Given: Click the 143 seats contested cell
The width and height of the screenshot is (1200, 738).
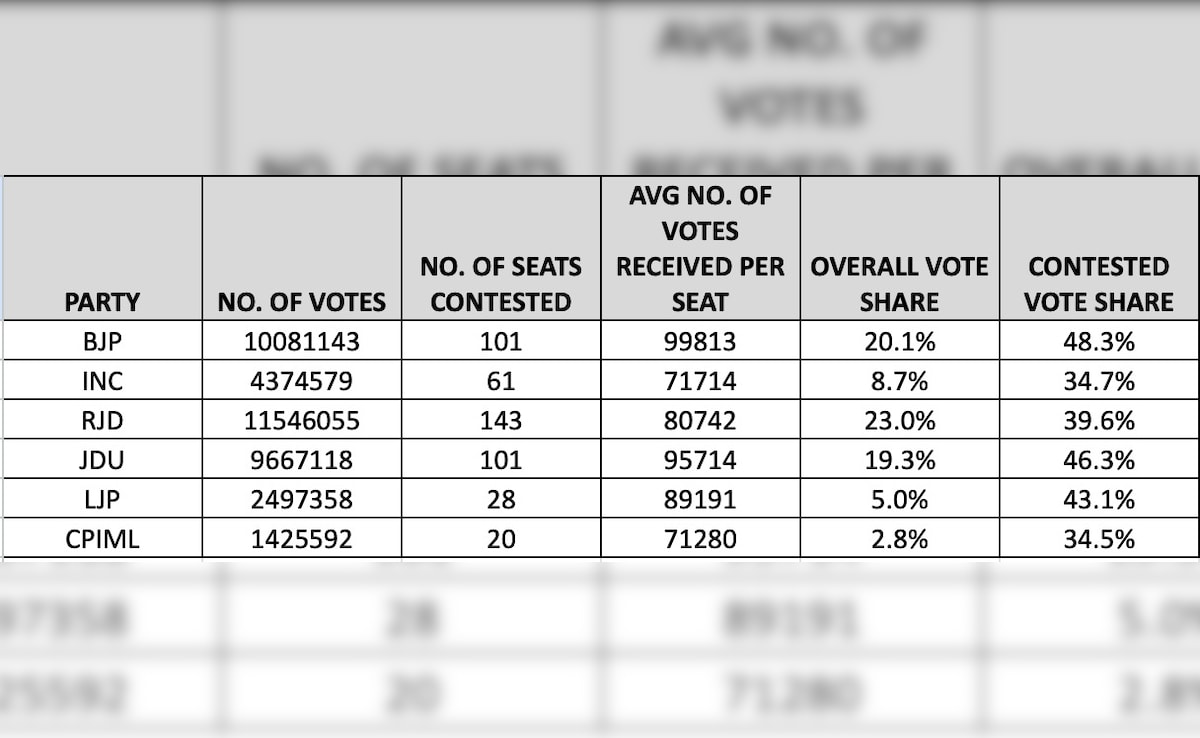Looking at the screenshot, I should (501, 420).
